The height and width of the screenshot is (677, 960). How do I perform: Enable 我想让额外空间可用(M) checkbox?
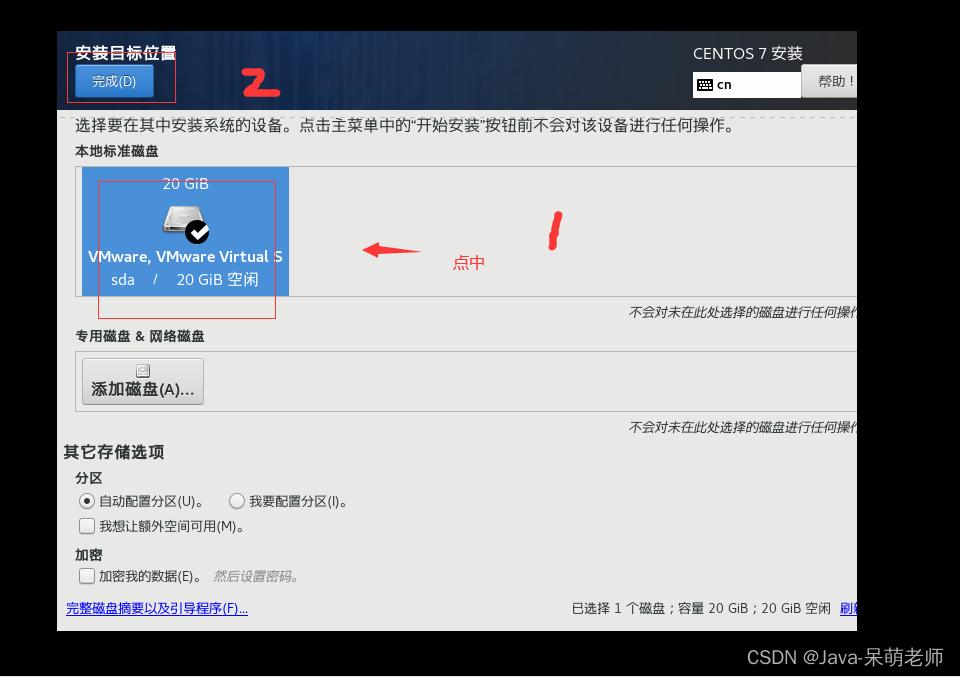(x=87, y=525)
